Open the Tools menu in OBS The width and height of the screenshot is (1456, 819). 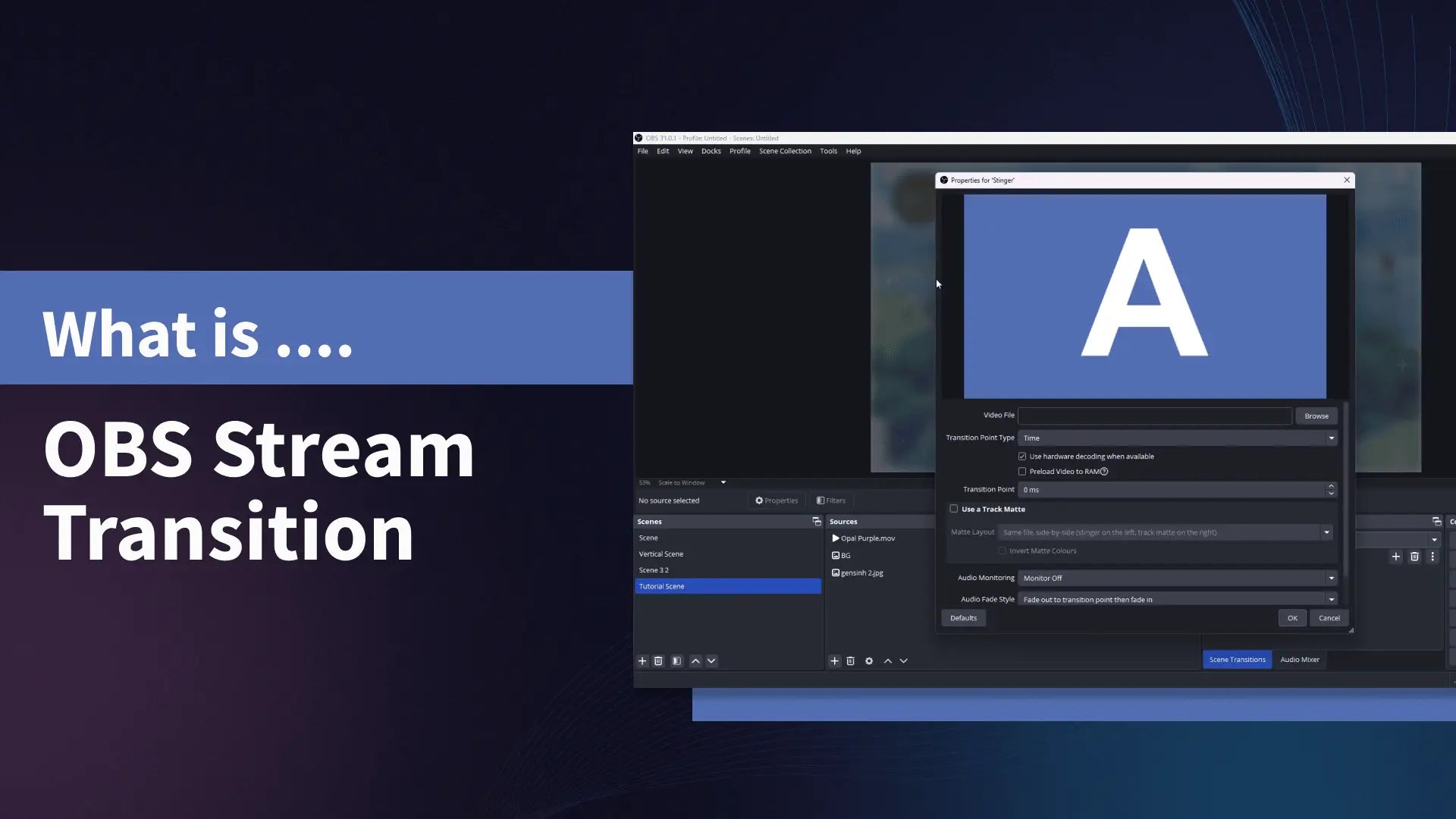(x=828, y=151)
